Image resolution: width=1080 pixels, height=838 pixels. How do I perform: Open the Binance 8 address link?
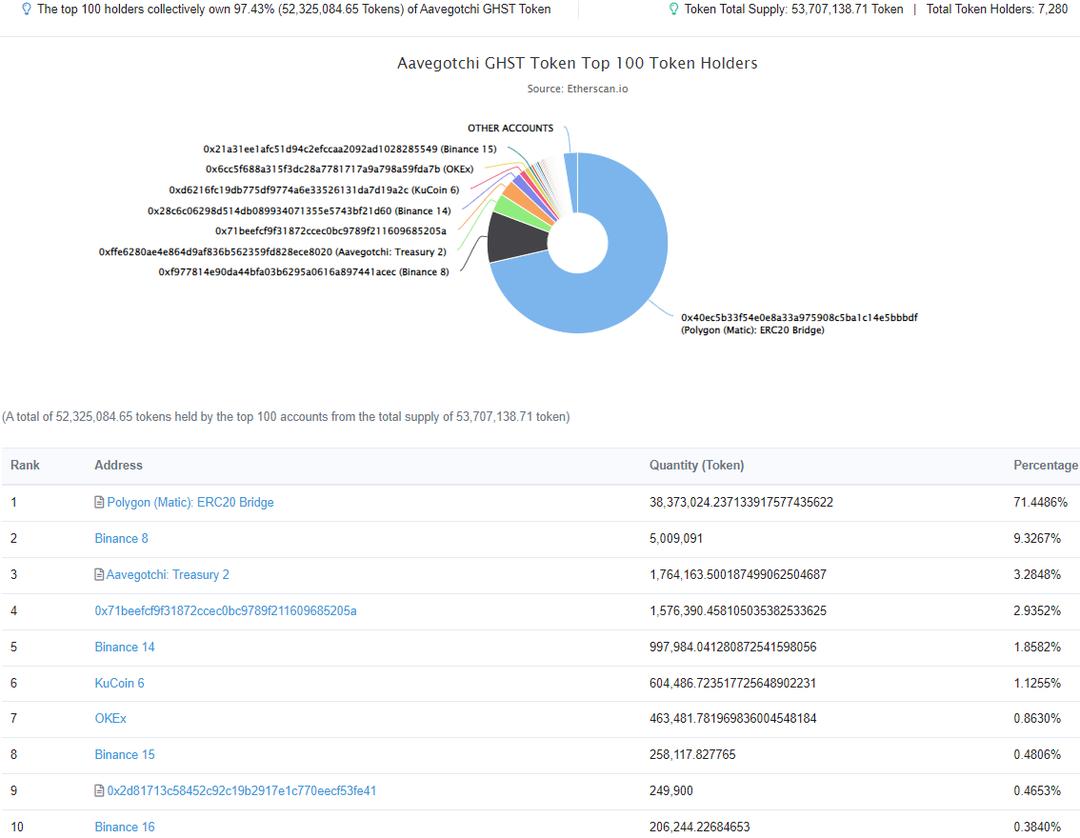point(121,539)
